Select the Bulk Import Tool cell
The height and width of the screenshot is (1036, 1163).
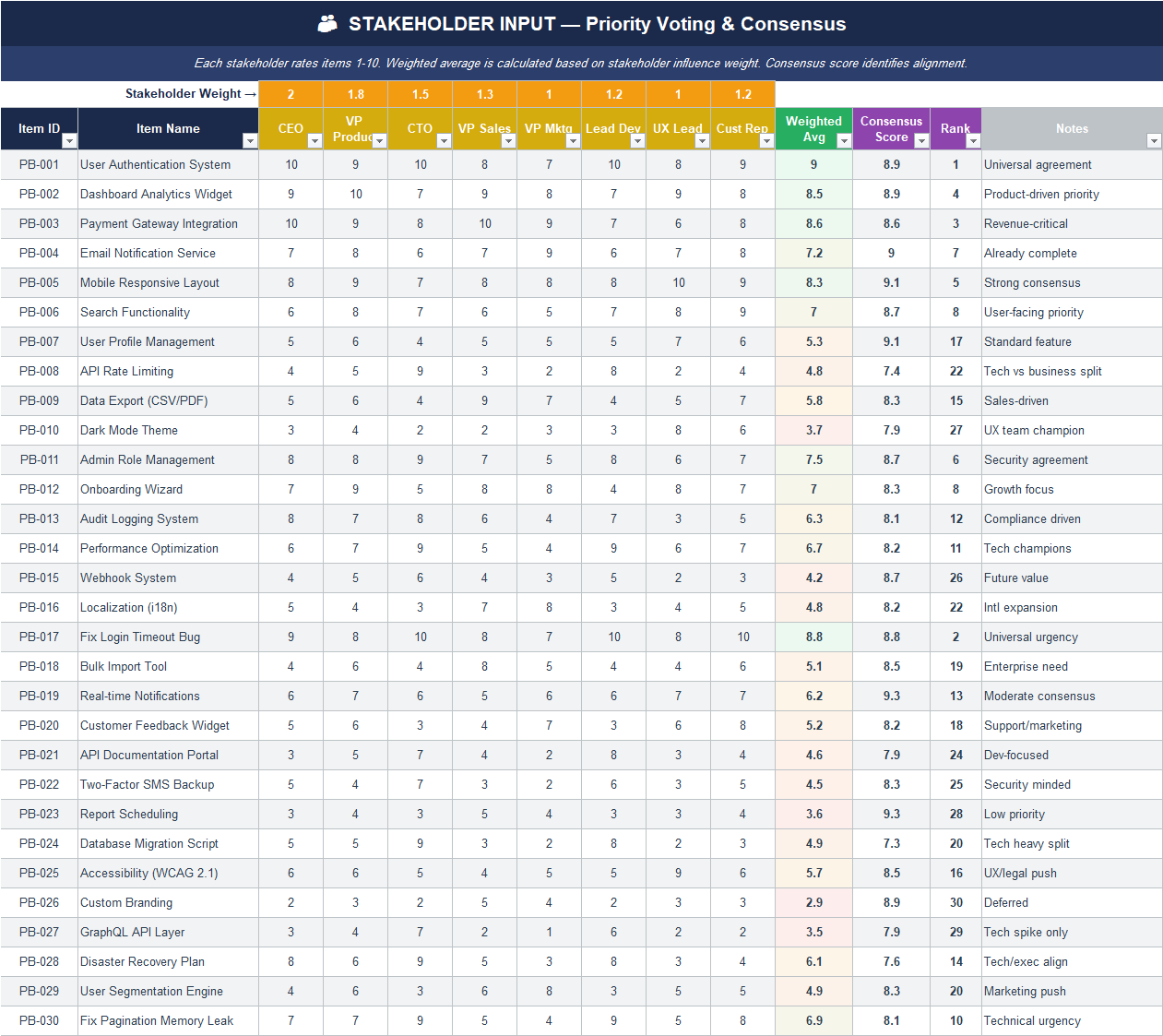(x=168, y=666)
